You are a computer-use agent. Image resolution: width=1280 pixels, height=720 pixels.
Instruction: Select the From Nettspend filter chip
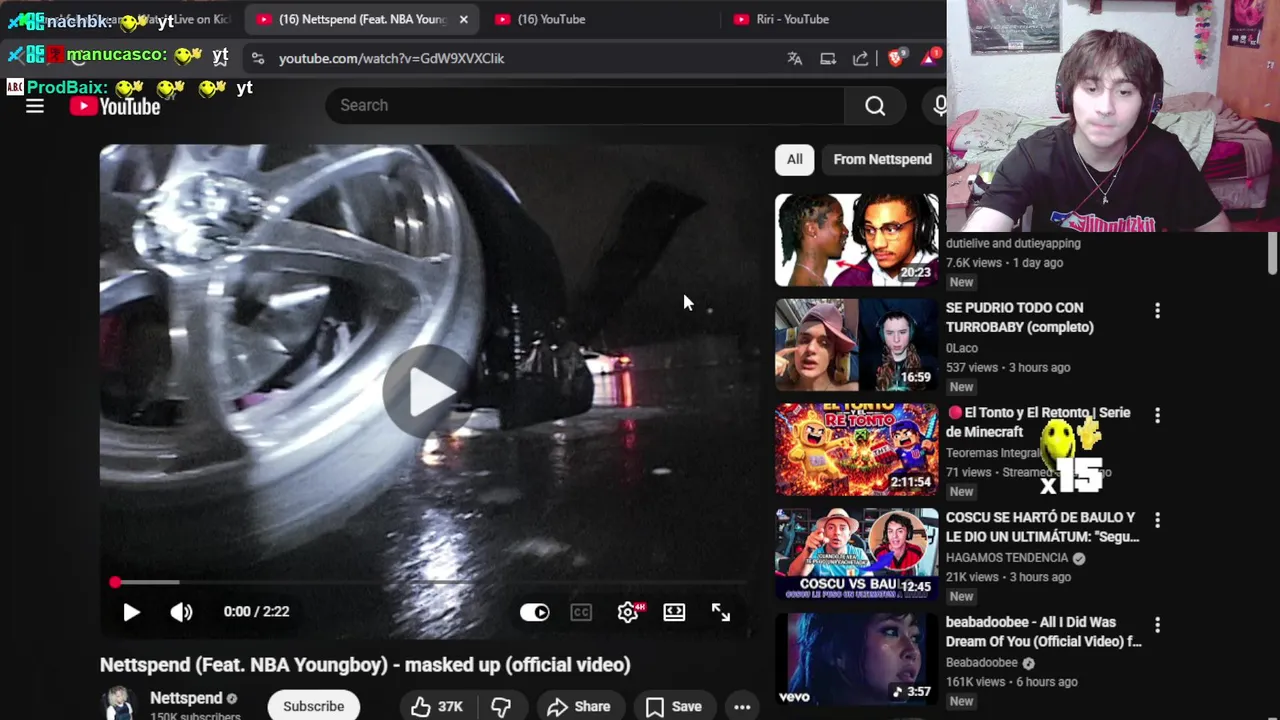tap(882, 159)
